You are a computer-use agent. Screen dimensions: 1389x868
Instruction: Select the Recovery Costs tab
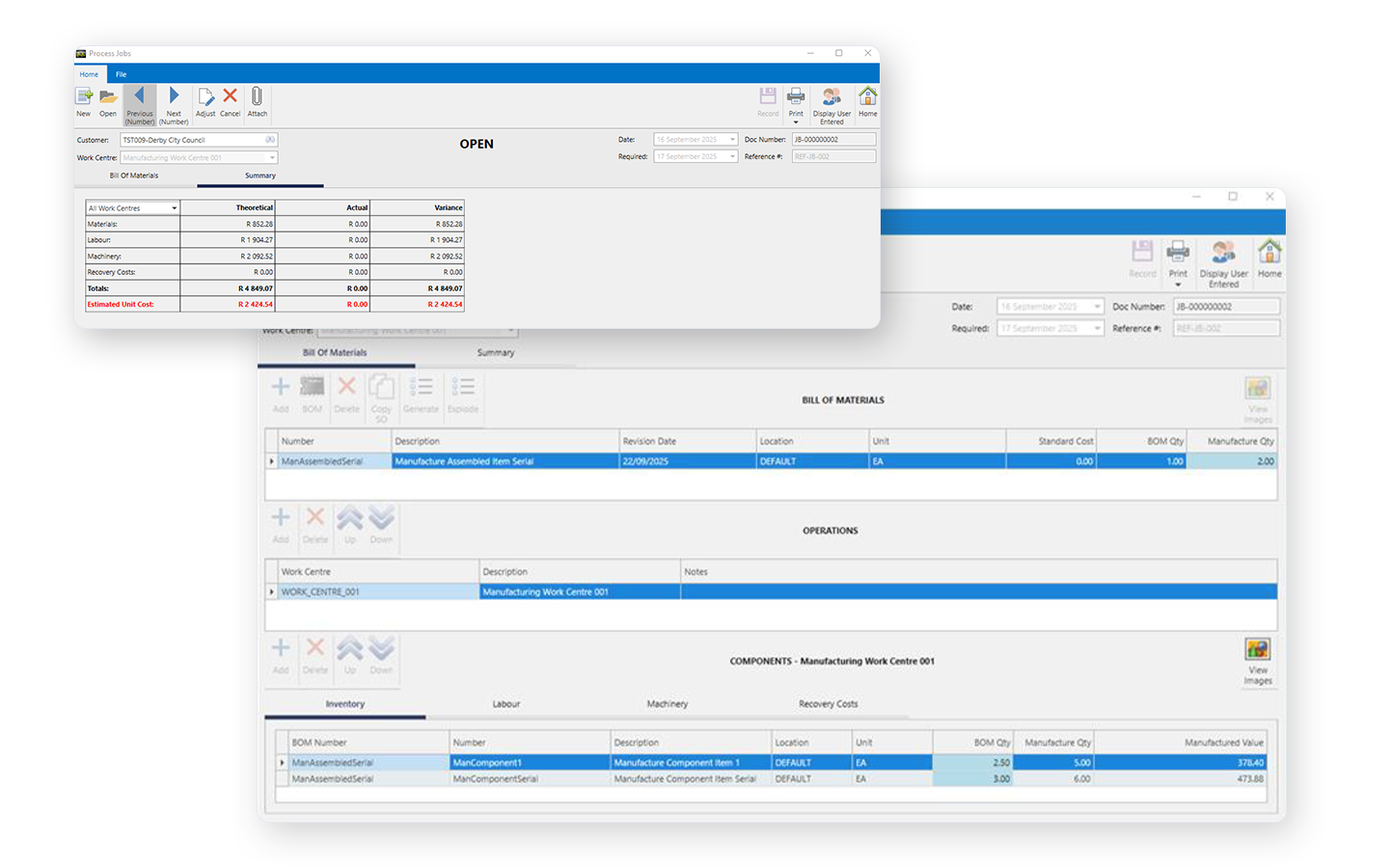828,704
